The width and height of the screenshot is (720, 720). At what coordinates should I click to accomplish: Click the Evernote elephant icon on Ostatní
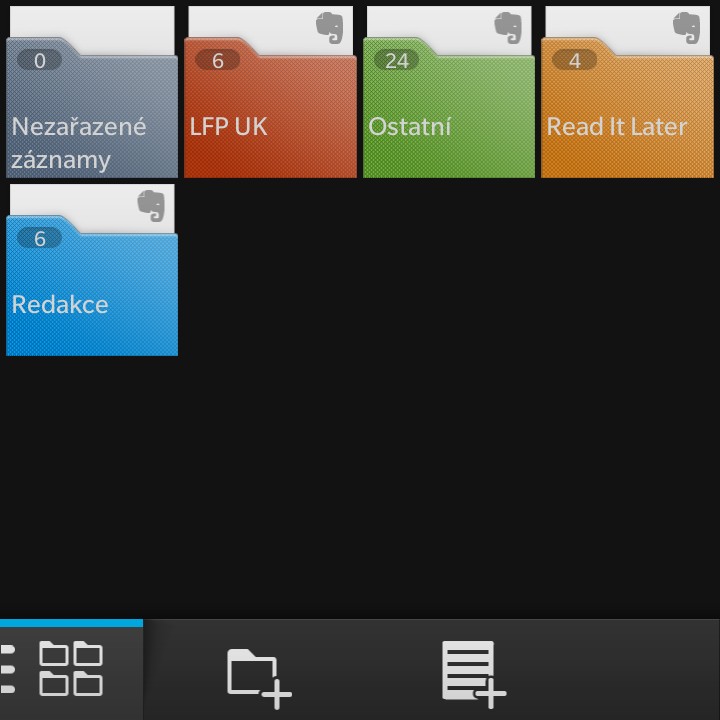coord(508,28)
